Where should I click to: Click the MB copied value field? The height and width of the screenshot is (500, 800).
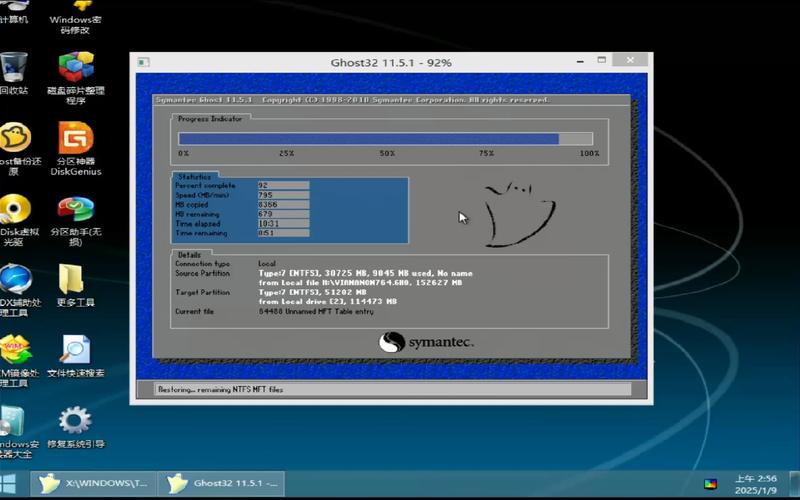click(x=283, y=205)
